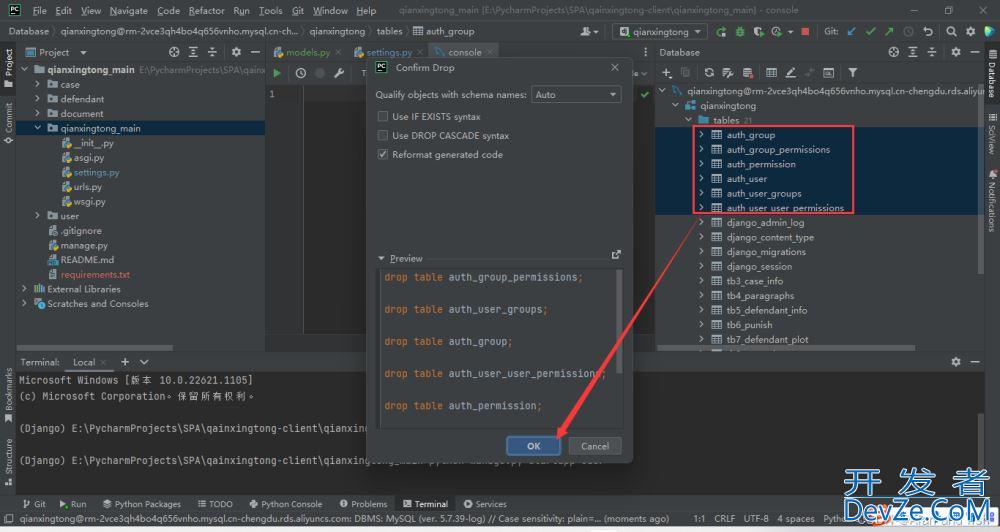The width and height of the screenshot is (1000, 532).
Task: Expand tb3_case_info table node
Action: [x=701, y=281]
